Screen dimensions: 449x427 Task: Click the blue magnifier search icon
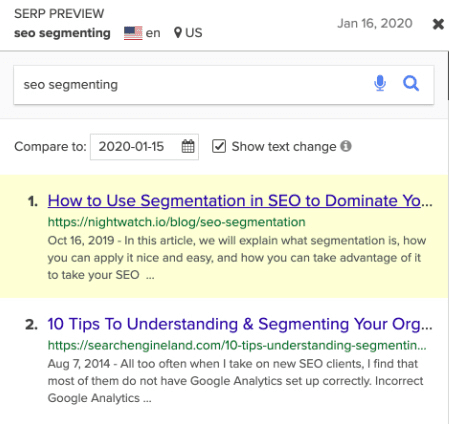pos(411,83)
